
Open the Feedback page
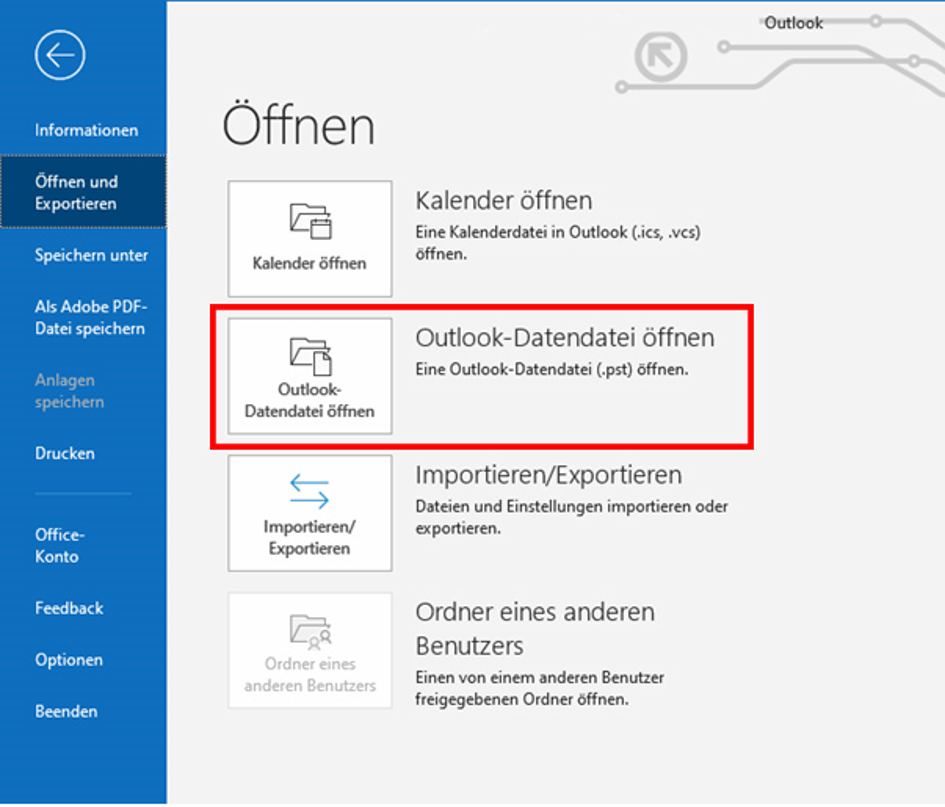(x=69, y=608)
